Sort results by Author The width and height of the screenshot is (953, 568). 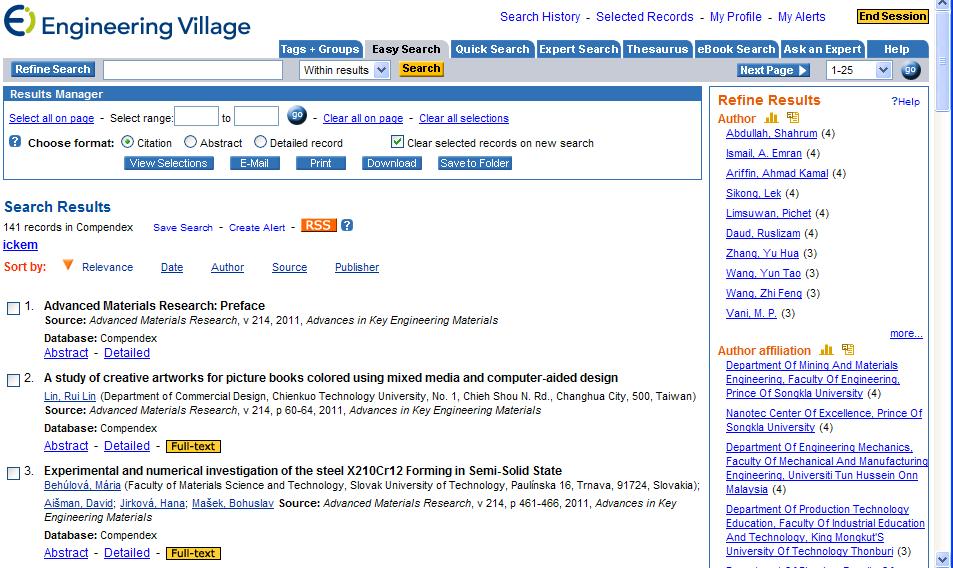click(x=227, y=267)
